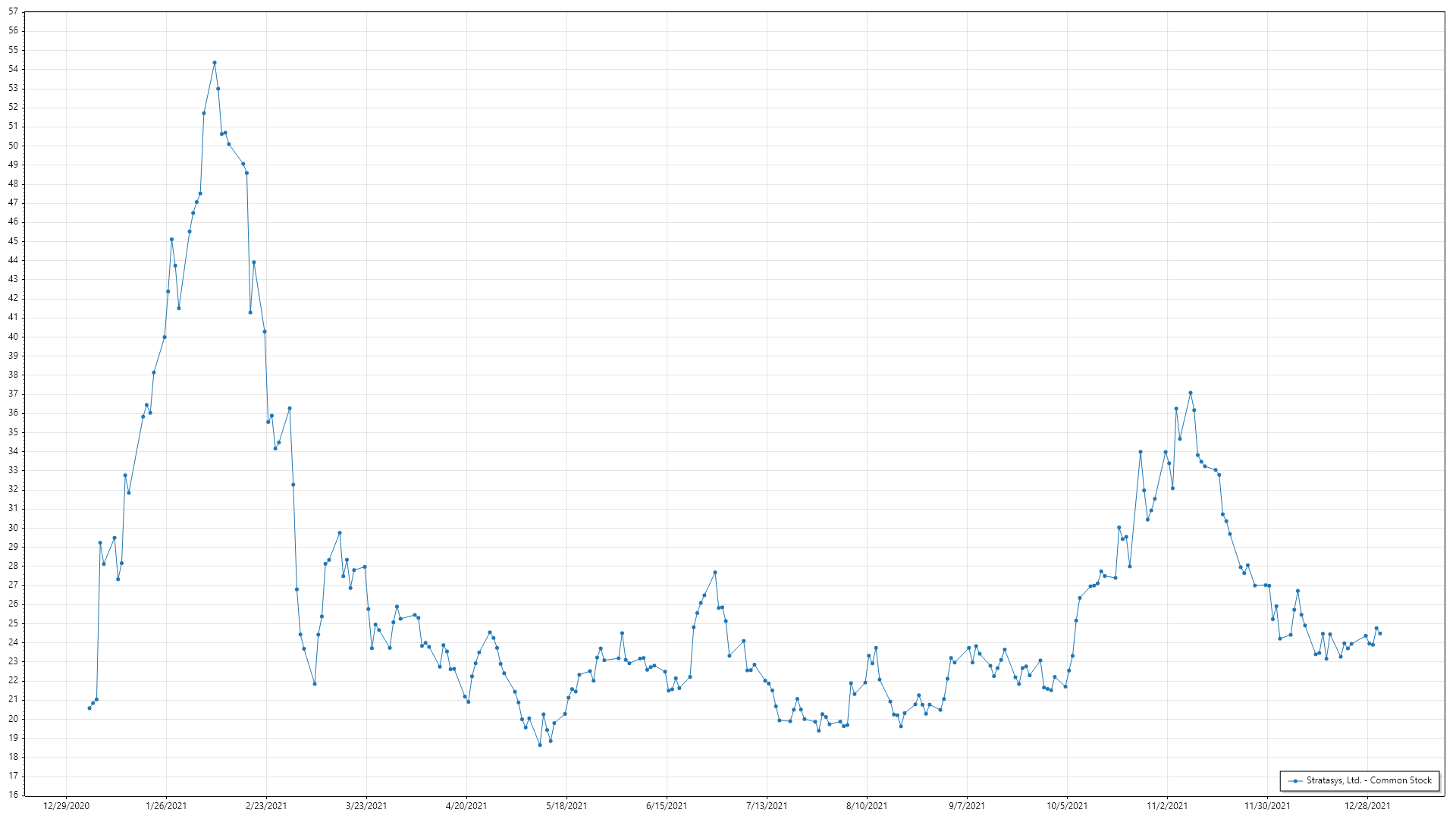The image size is (1456, 819).
Task: Click the Stratasys legend line marker icon
Action: point(1295,780)
